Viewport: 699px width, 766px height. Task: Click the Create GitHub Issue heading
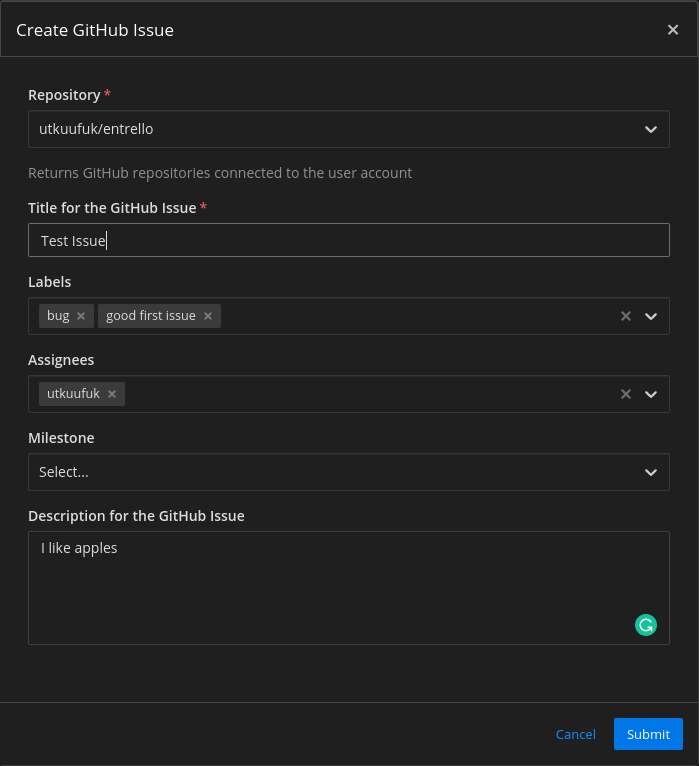click(x=95, y=30)
